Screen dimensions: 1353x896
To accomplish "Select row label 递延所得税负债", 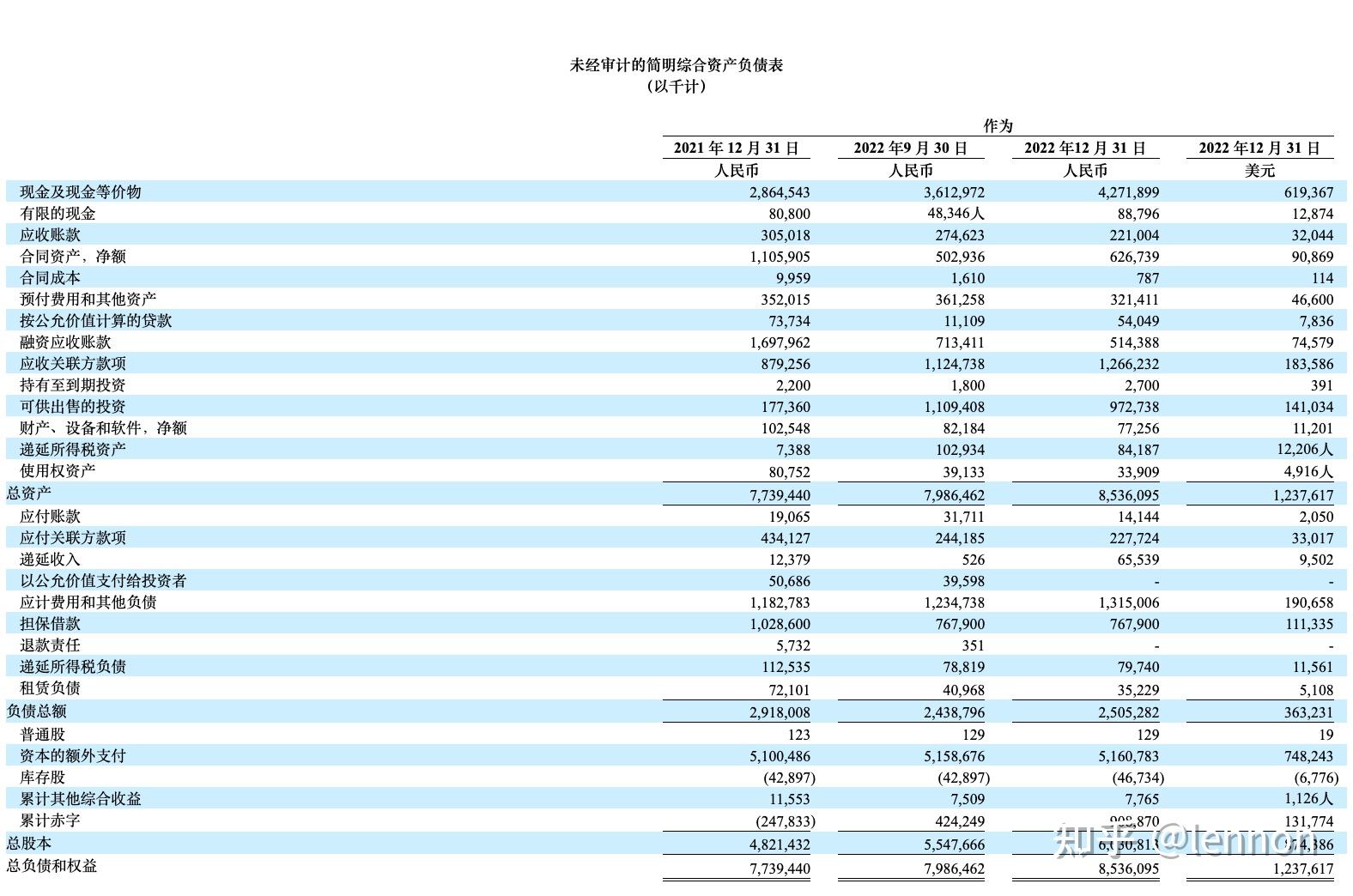I will pos(73,666).
